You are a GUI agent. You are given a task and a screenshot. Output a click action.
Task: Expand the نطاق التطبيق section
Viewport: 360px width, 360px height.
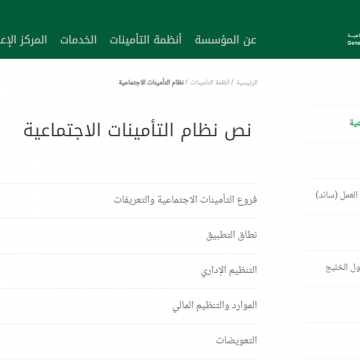(128, 236)
